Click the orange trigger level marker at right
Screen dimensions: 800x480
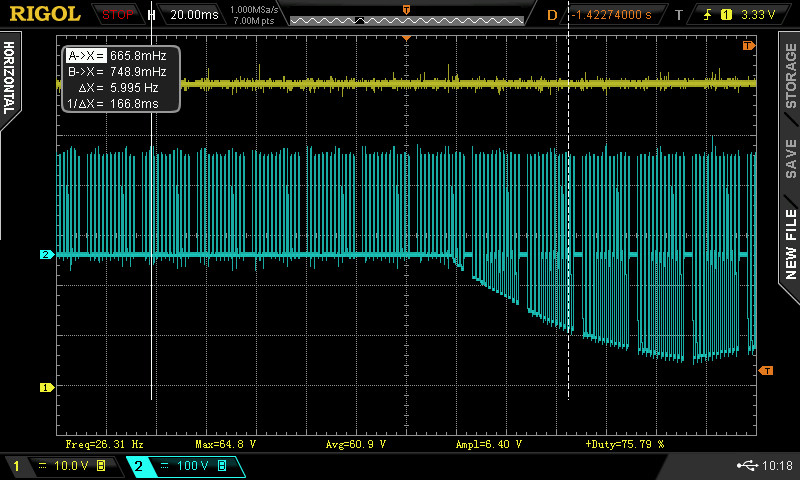click(767, 371)
